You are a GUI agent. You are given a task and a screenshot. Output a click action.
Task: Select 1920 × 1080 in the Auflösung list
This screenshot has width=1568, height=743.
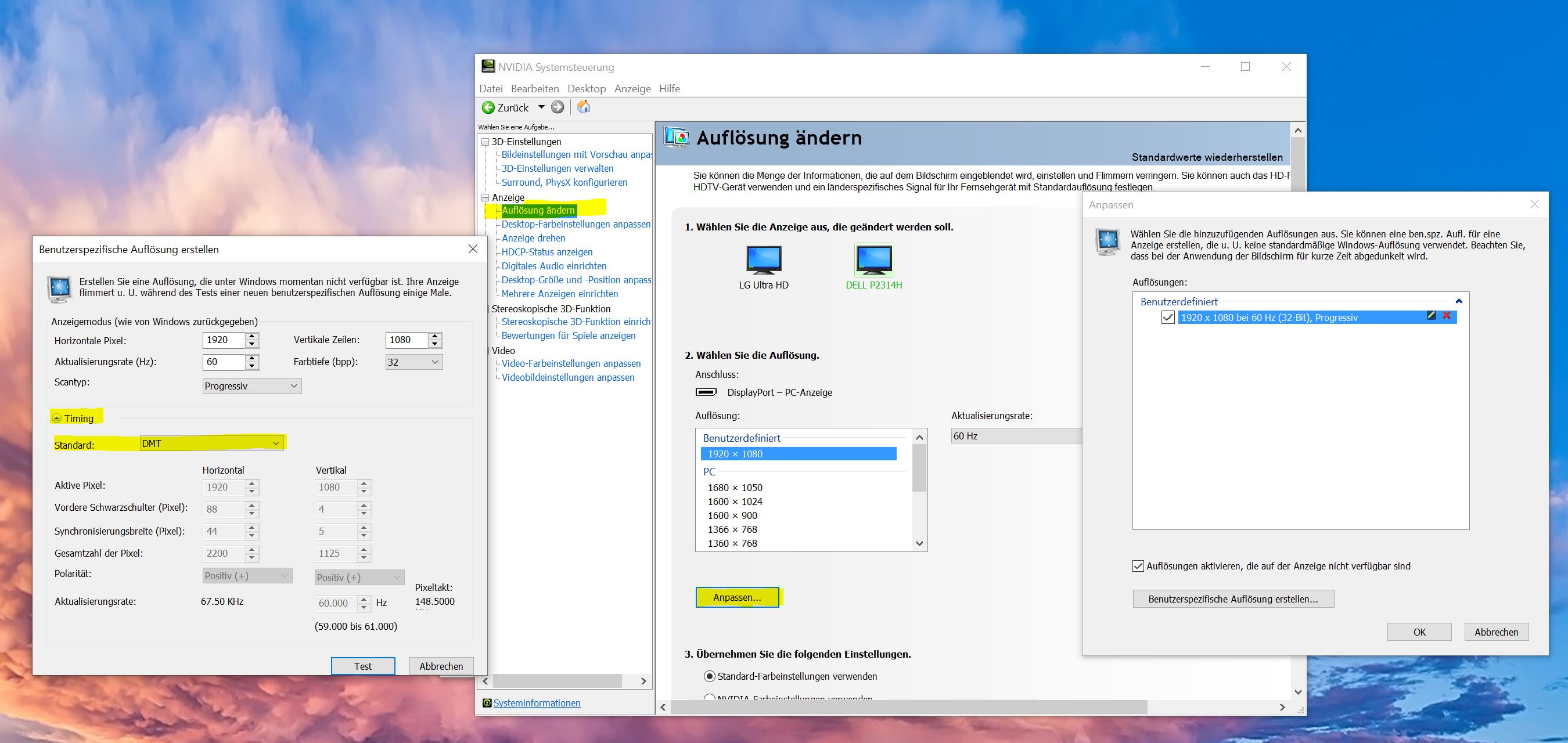(798, 454)
